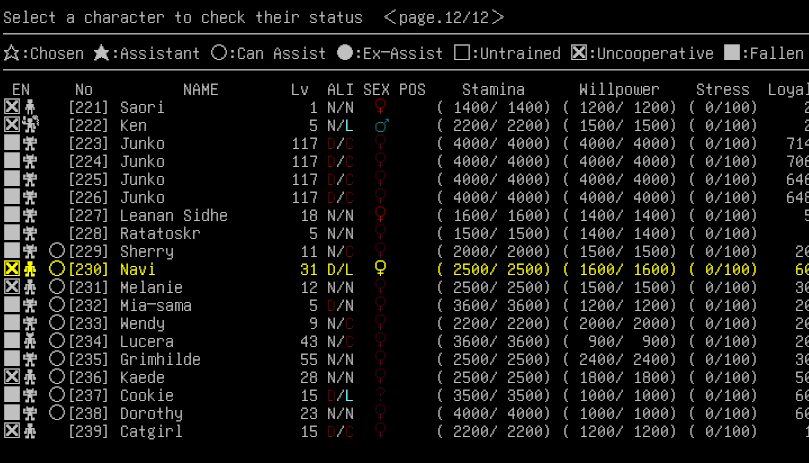Click the Fallen filled square legend icon
This screenshot has height=463, width=809.
coord(732,53)
